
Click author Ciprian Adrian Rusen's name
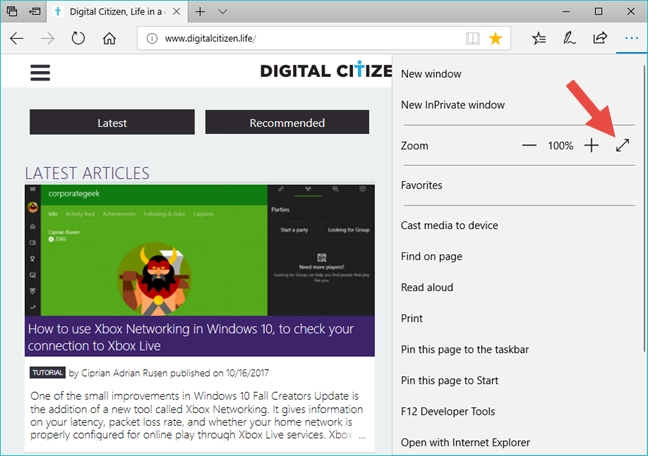tap(124, 373)
